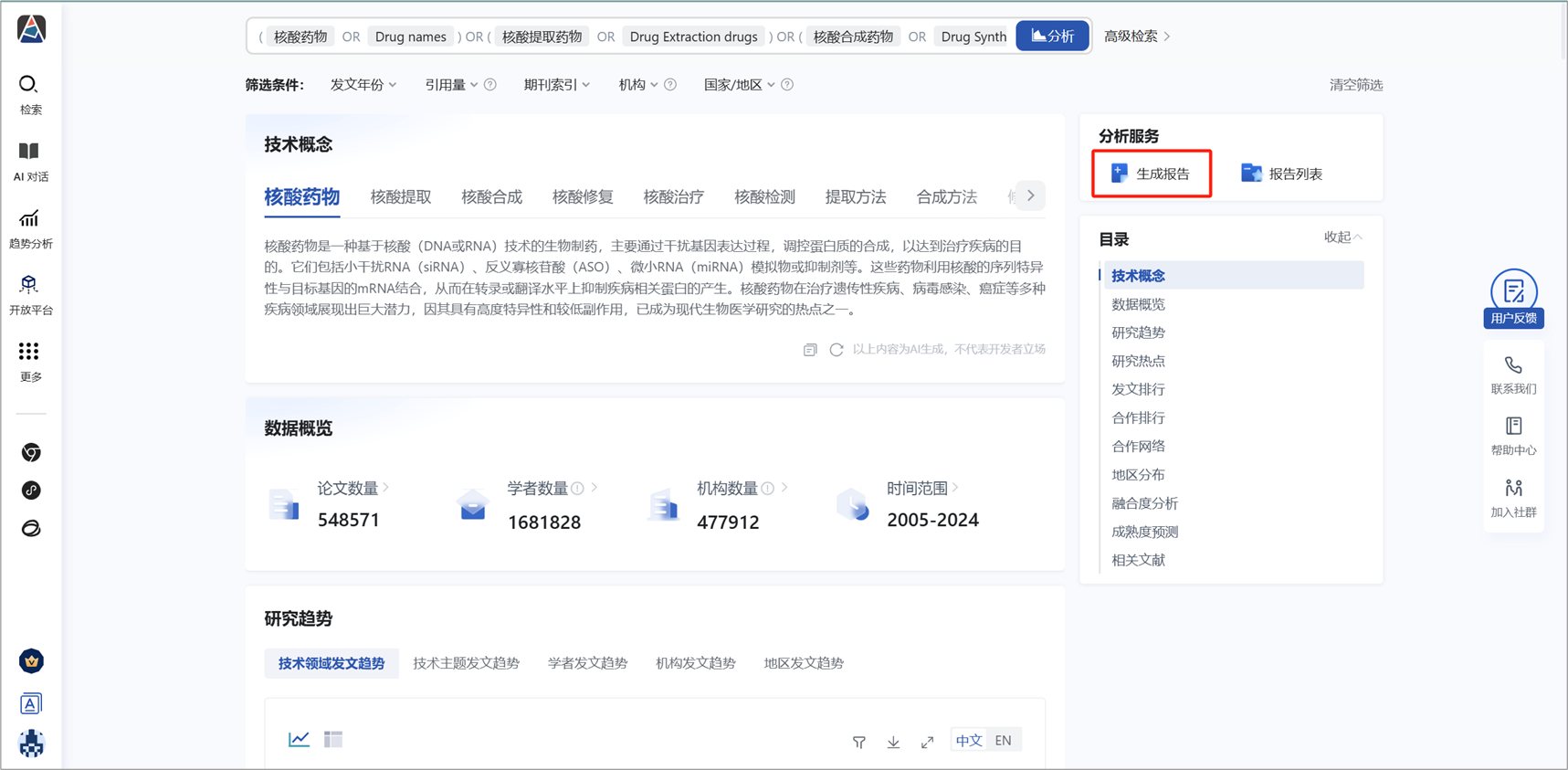The width and height of the screenshot is (1568, 770).
Task: Select the 核酸修复 concept tab
Action: tap(583, 196)
